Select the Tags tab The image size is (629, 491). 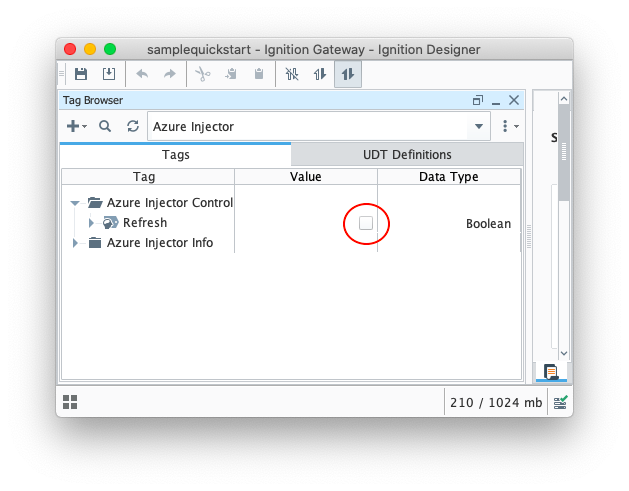click(x=175, y=154)
